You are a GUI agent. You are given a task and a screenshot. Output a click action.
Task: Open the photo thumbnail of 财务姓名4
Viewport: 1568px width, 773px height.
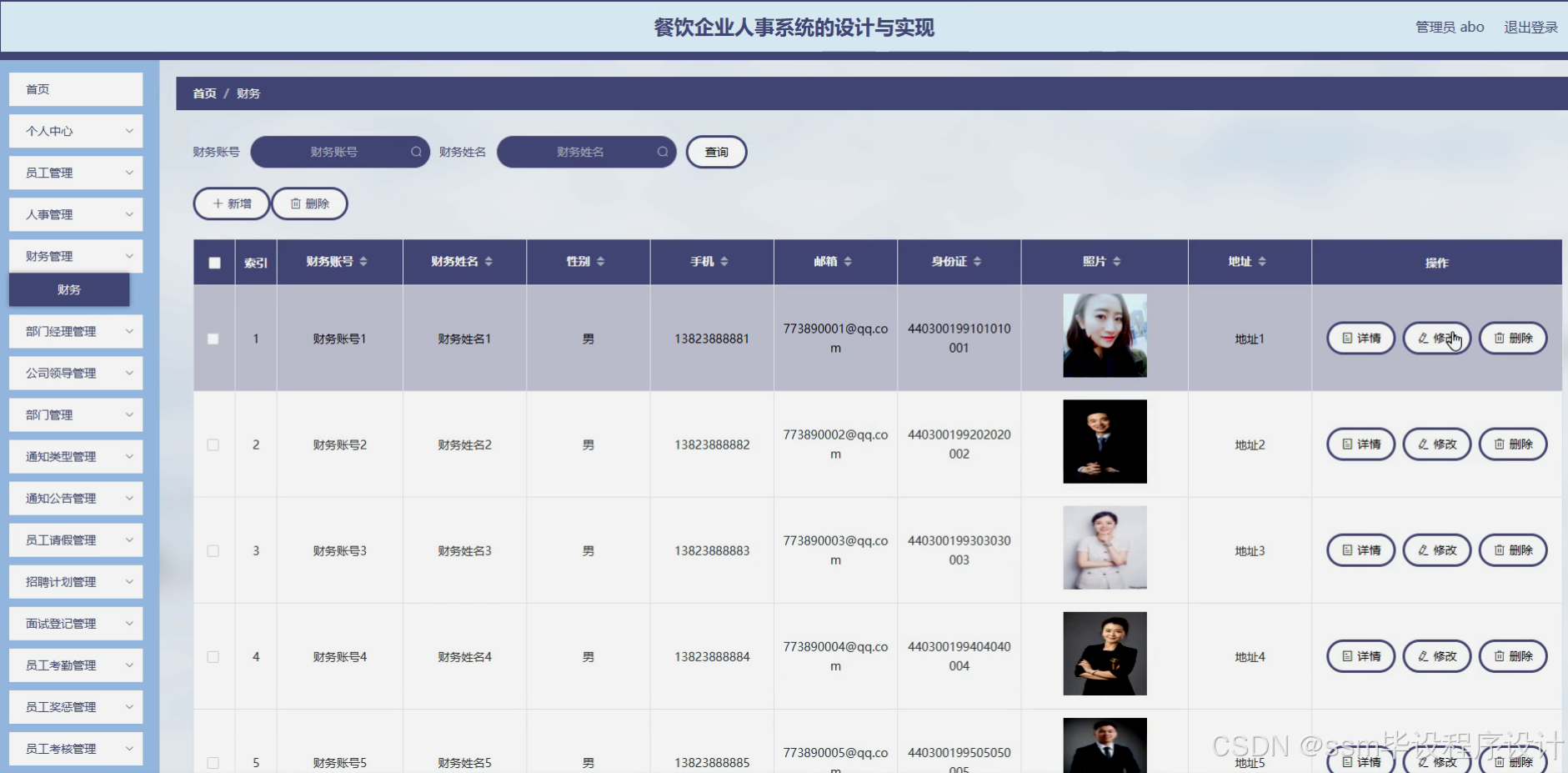point(1105,653)
